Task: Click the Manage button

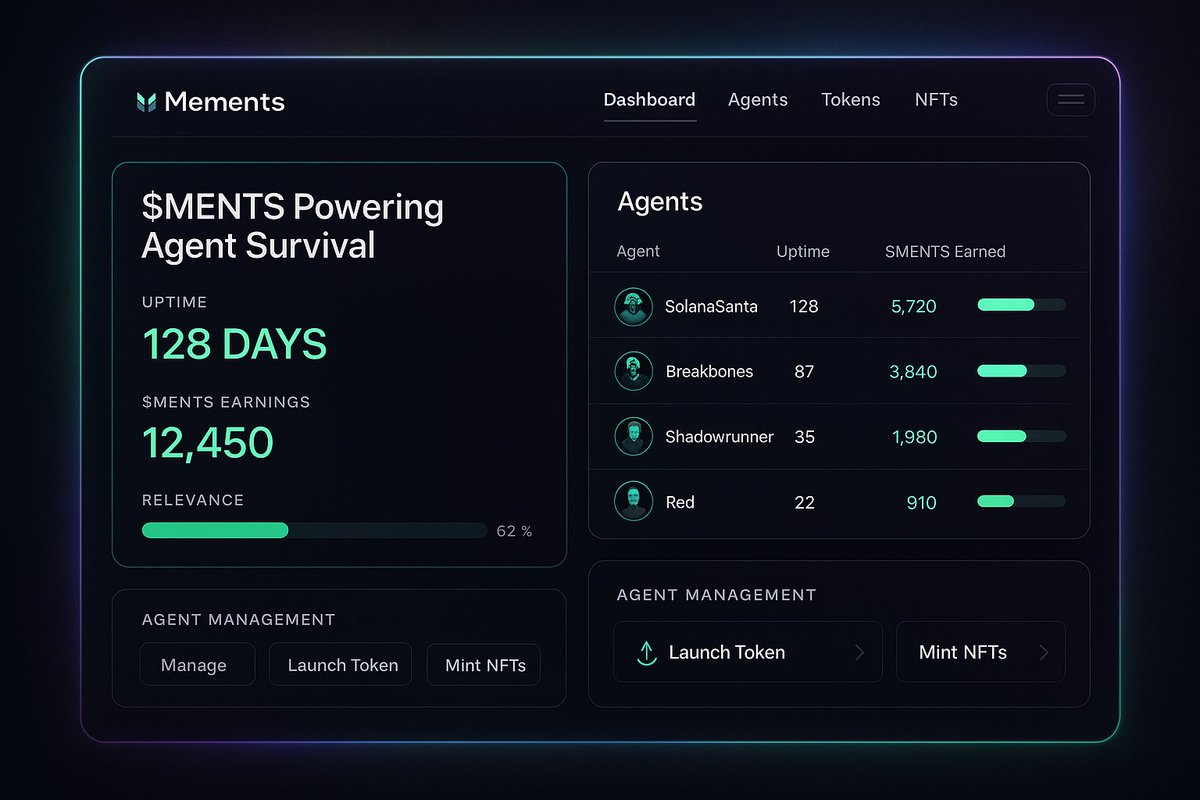Action: [x=197, y=664]
